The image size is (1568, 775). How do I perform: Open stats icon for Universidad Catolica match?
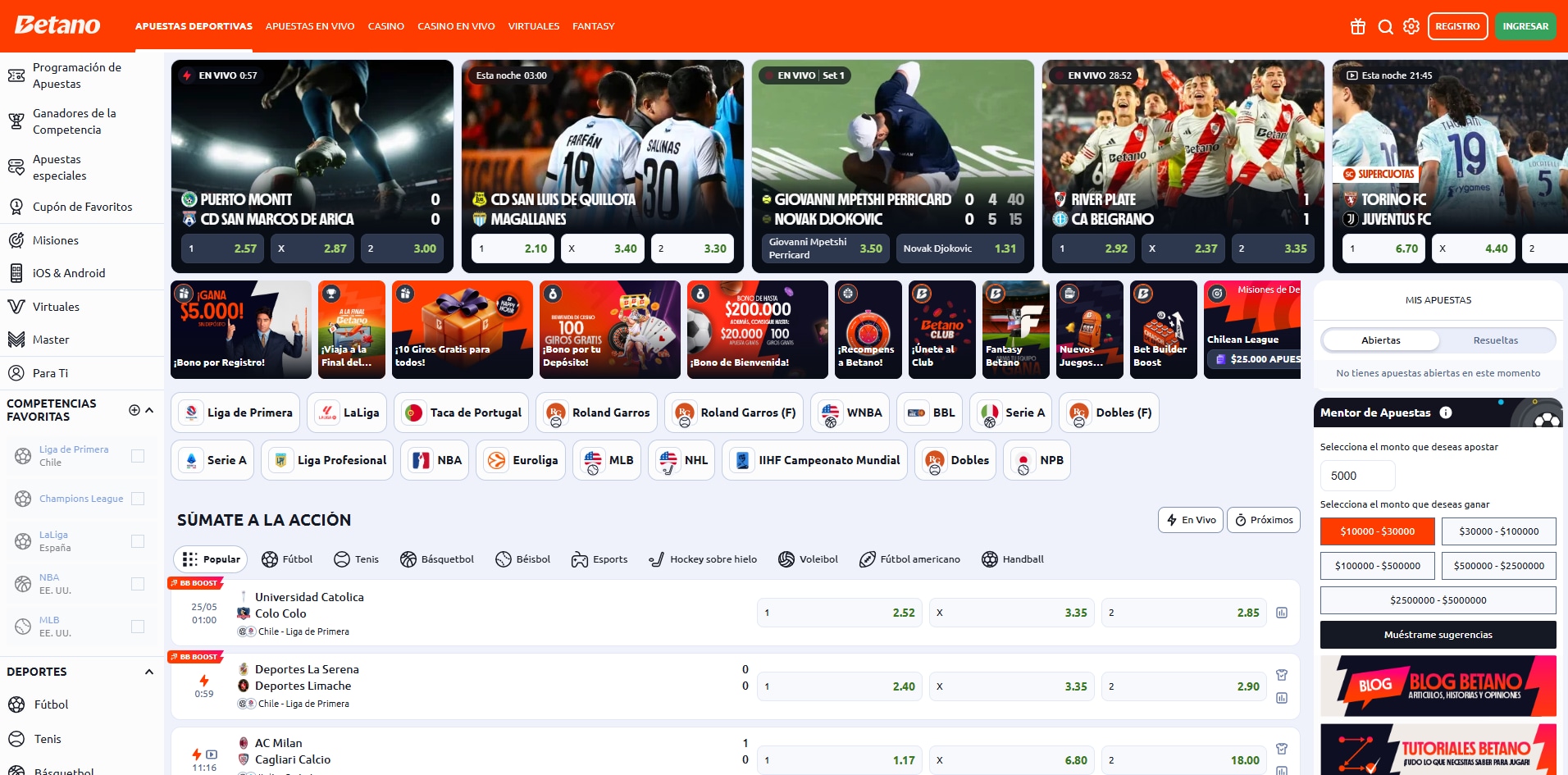[x=1282, y=613]
